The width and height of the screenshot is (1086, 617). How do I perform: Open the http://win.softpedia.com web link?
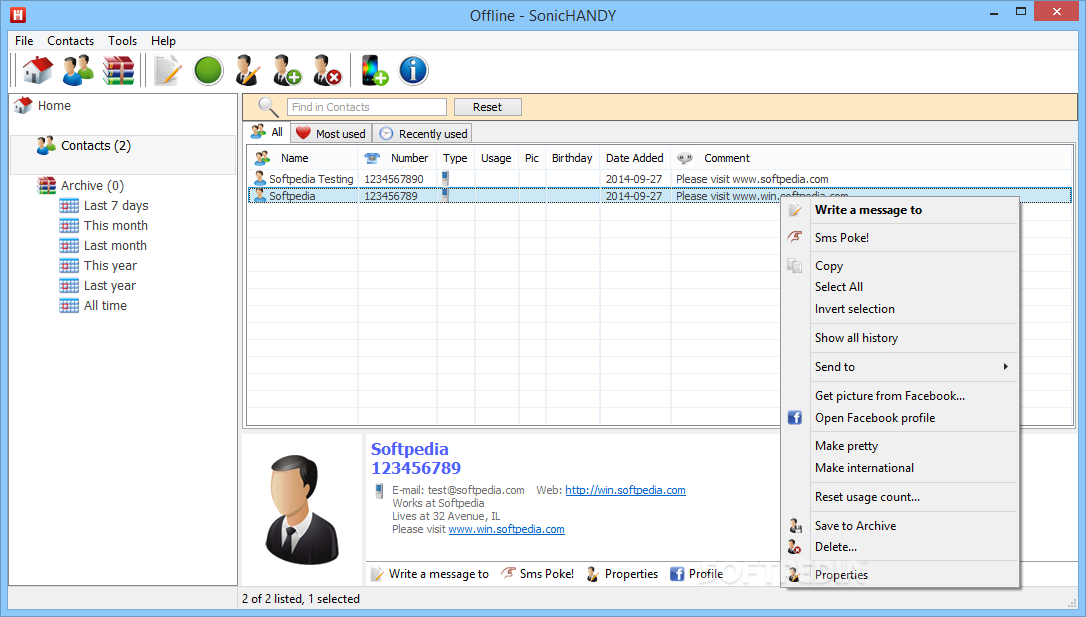[625, 490]
